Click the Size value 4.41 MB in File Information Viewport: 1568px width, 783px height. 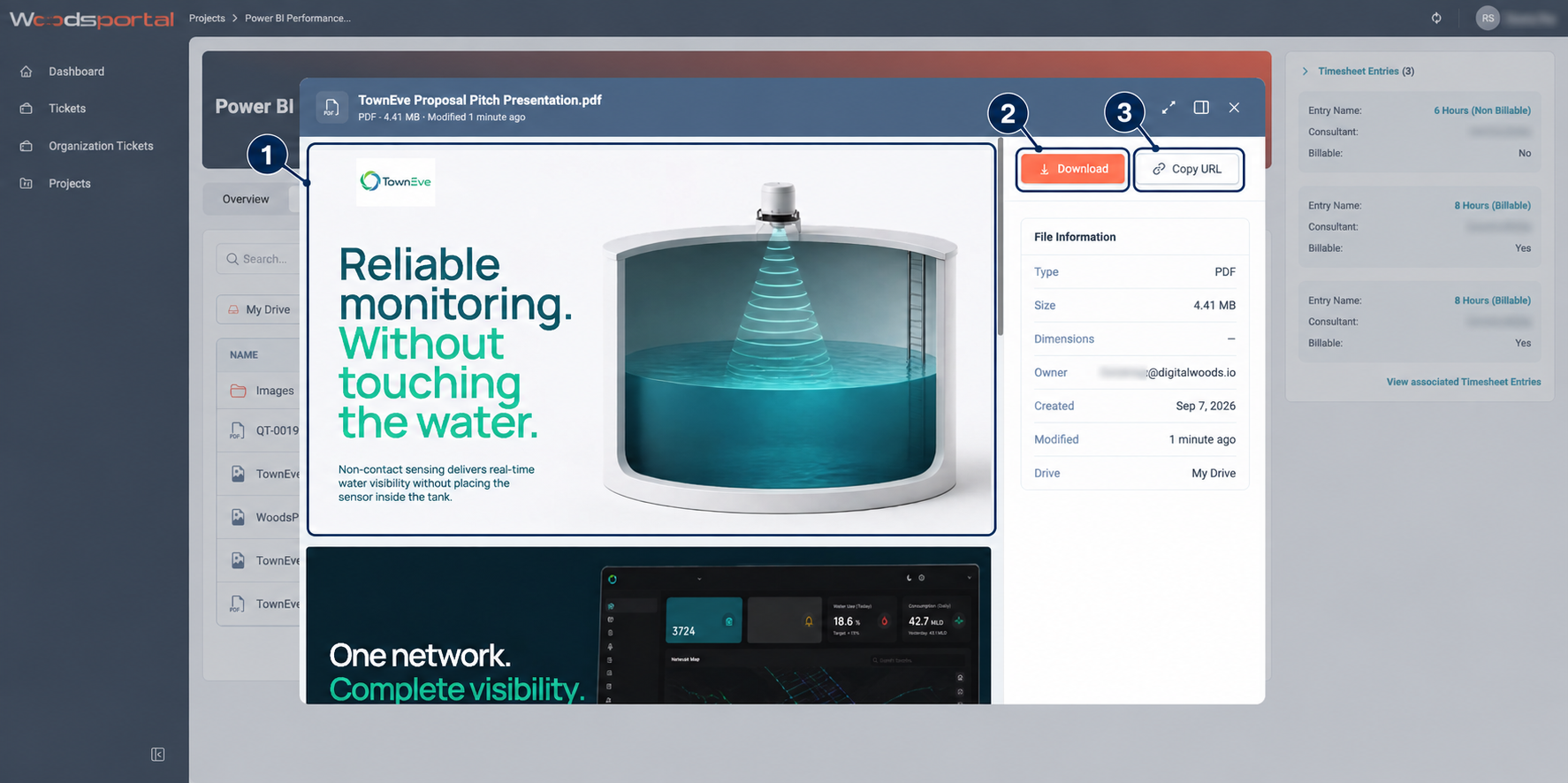pos(1214,306)
